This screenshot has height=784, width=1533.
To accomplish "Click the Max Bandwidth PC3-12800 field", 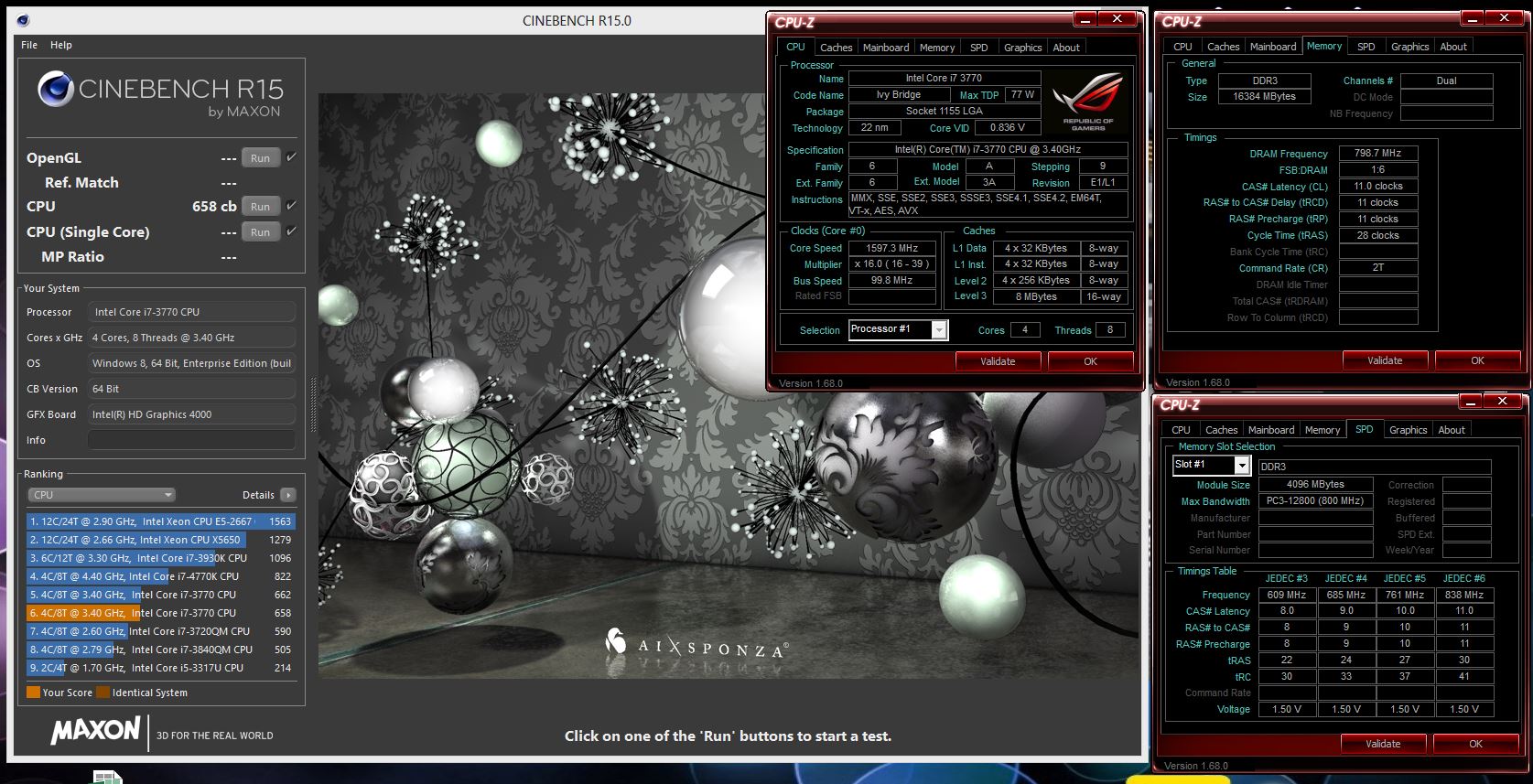I will pyautogui.click(x=1315, y=500).
